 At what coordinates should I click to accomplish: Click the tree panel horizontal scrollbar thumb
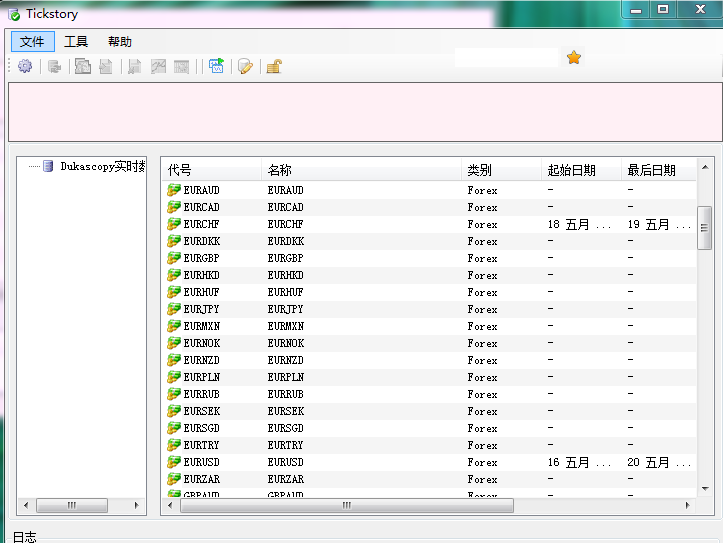72,505
